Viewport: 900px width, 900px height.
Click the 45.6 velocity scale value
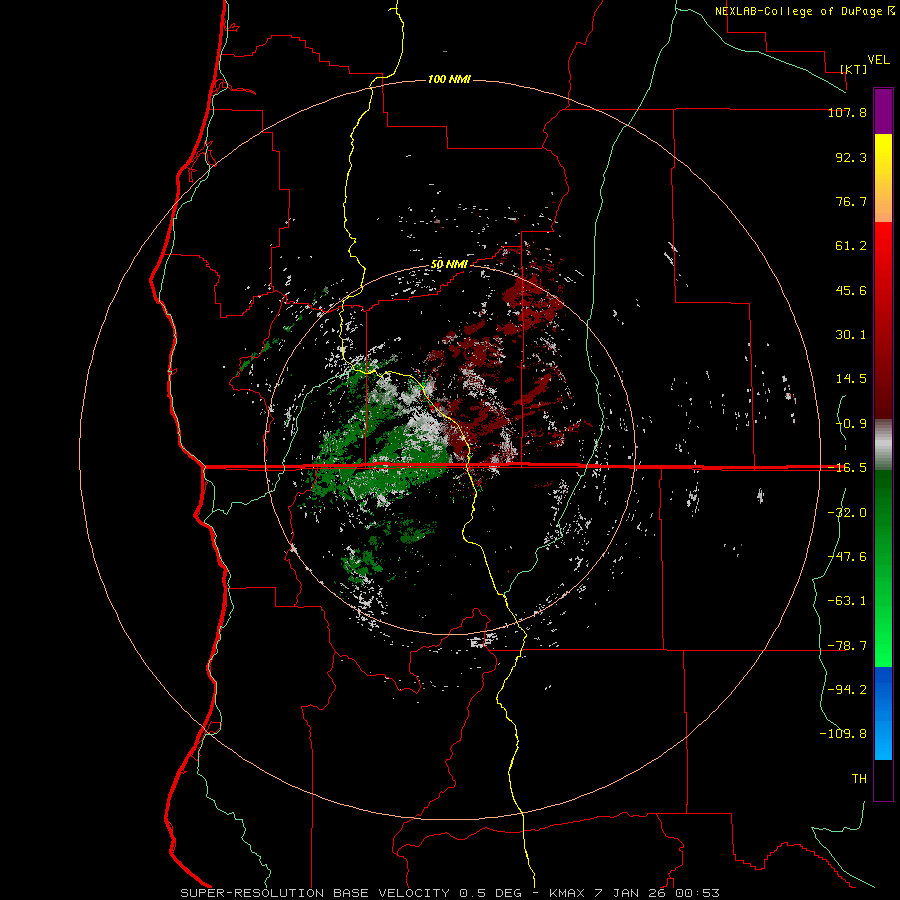[851, 290]
